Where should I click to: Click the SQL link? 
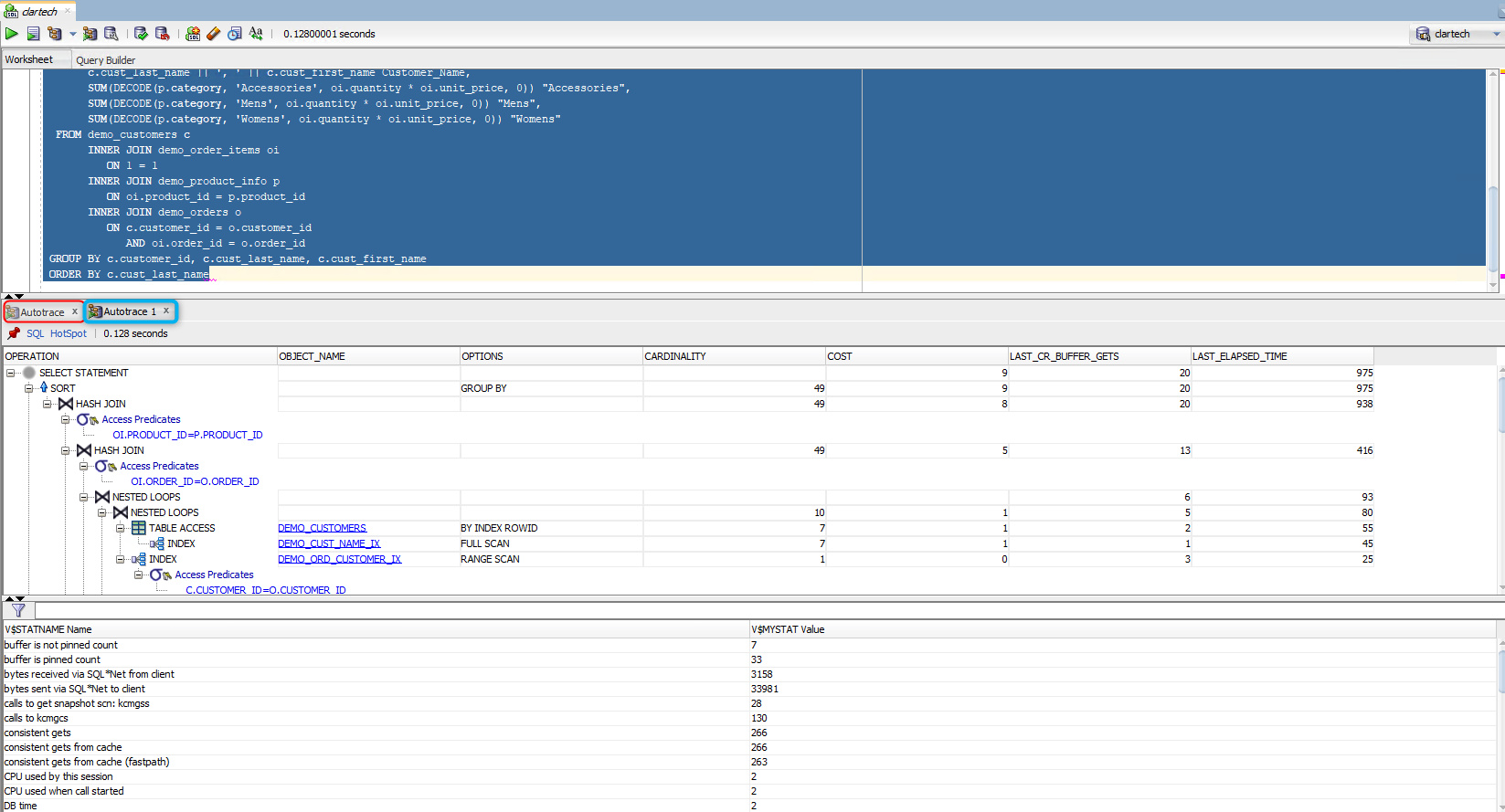(x=35, y=333)
